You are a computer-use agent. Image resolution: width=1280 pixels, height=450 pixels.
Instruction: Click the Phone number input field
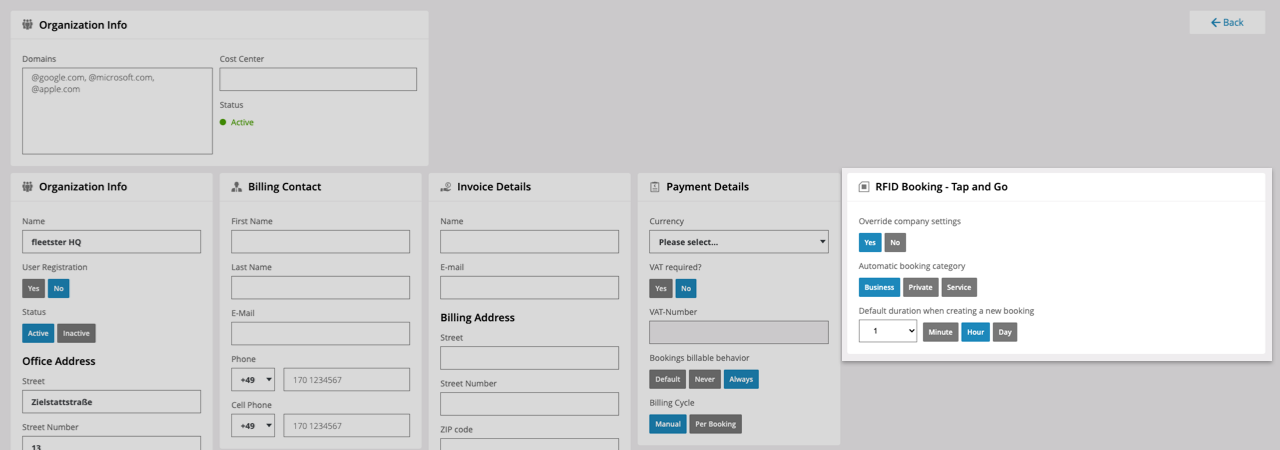point(347,380)
